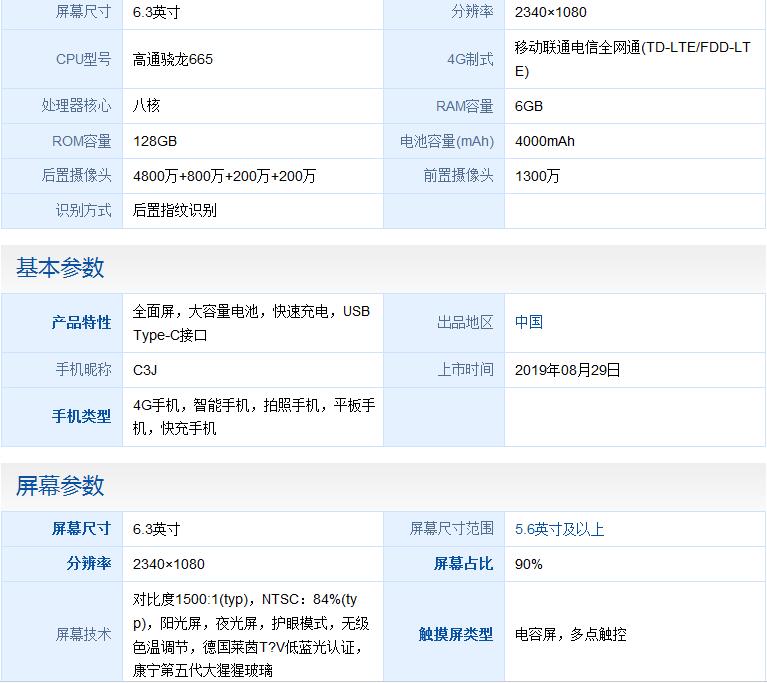Click the 高通骁龙665 CPU model value
This screenshot has width=767, height=683.
pos(173,59)
